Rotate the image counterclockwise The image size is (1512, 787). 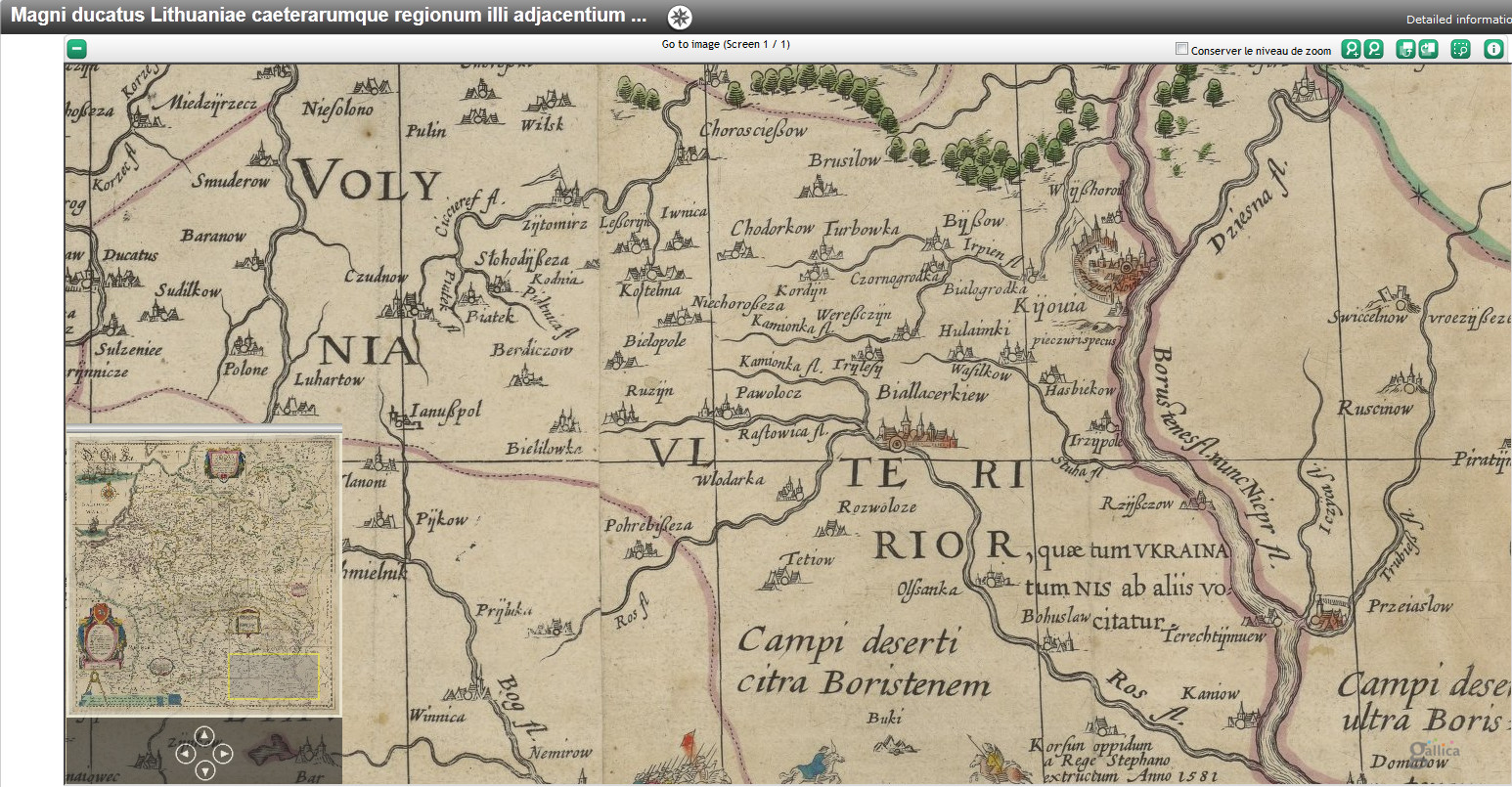tap(1405, 49)
